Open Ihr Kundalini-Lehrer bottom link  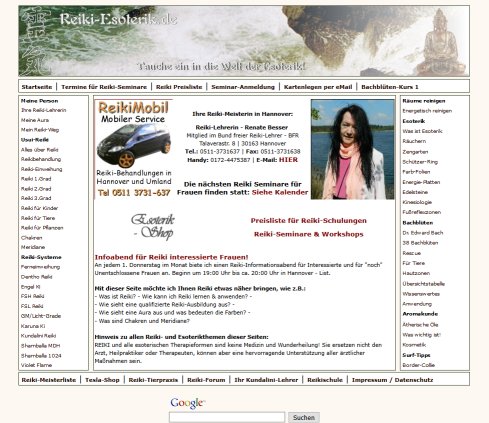tap(266, 380)
